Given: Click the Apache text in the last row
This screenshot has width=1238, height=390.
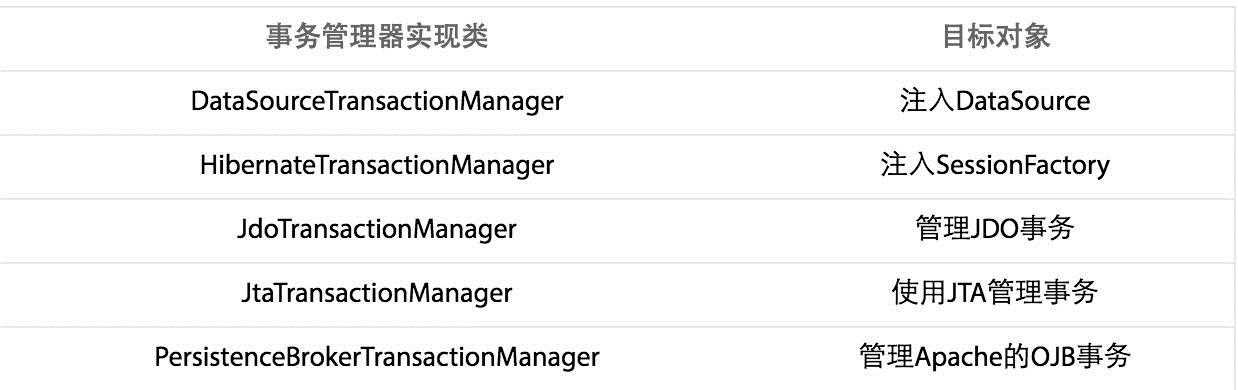Looking at the screenshot, I should coord(959,357).
